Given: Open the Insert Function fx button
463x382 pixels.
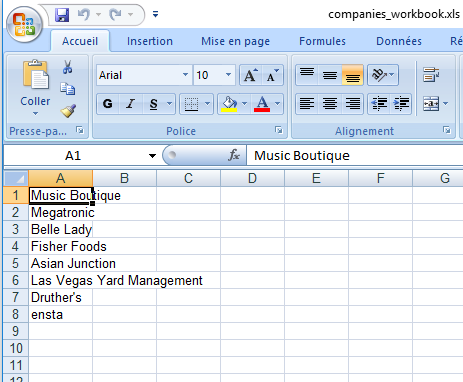Looking at the screenshot, I should (x=234, y=155).
